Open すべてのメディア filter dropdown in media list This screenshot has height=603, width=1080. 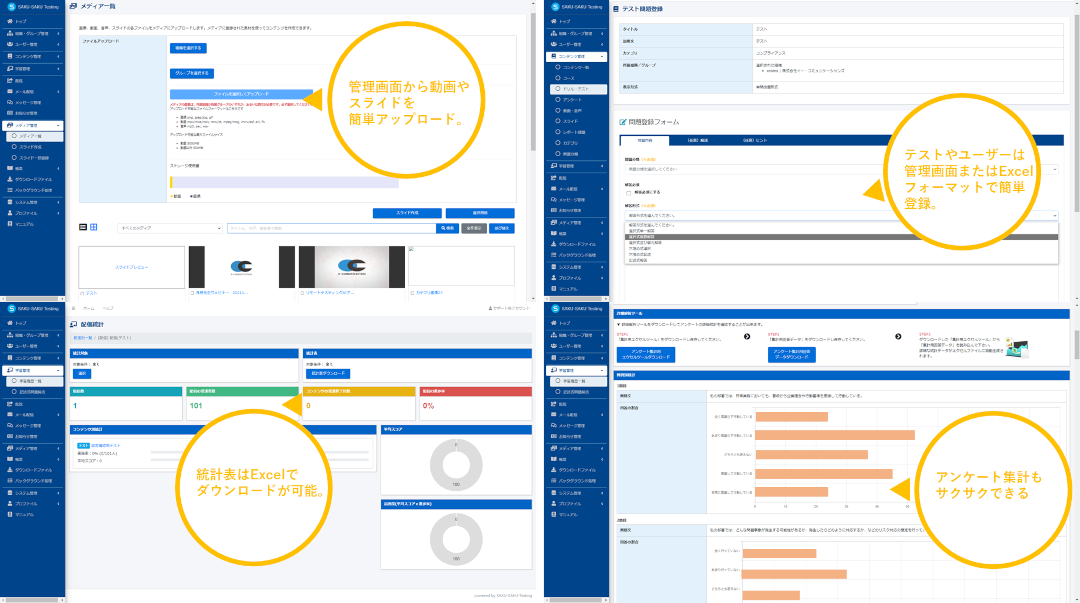click(169, 228)
